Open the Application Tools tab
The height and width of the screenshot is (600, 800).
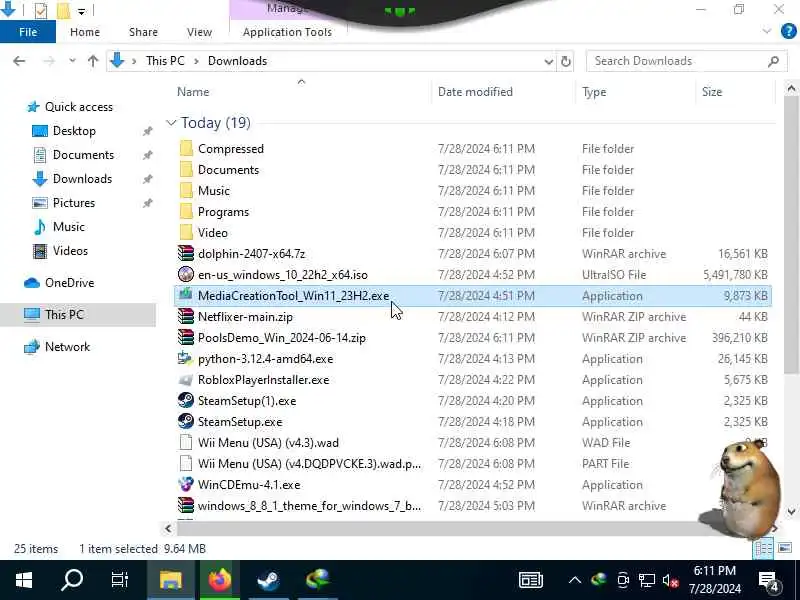tap(287, 32)
